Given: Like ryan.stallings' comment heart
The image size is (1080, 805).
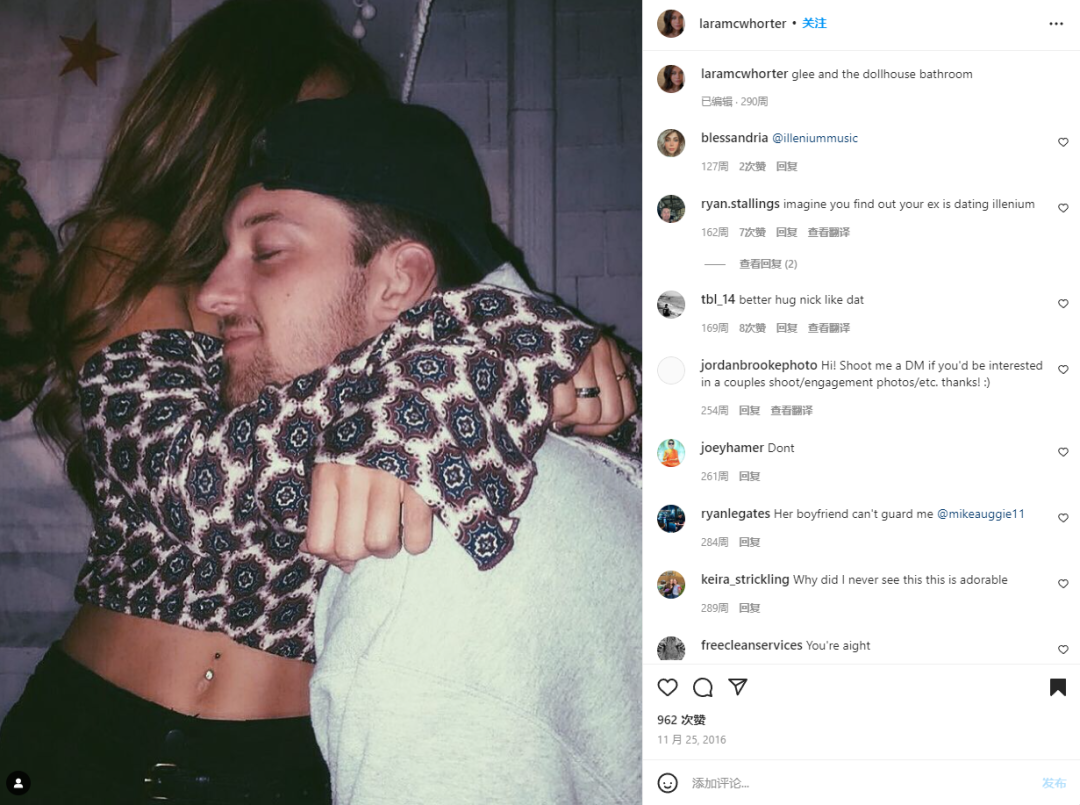Looking at the screenshot, I should [1063, 208].
